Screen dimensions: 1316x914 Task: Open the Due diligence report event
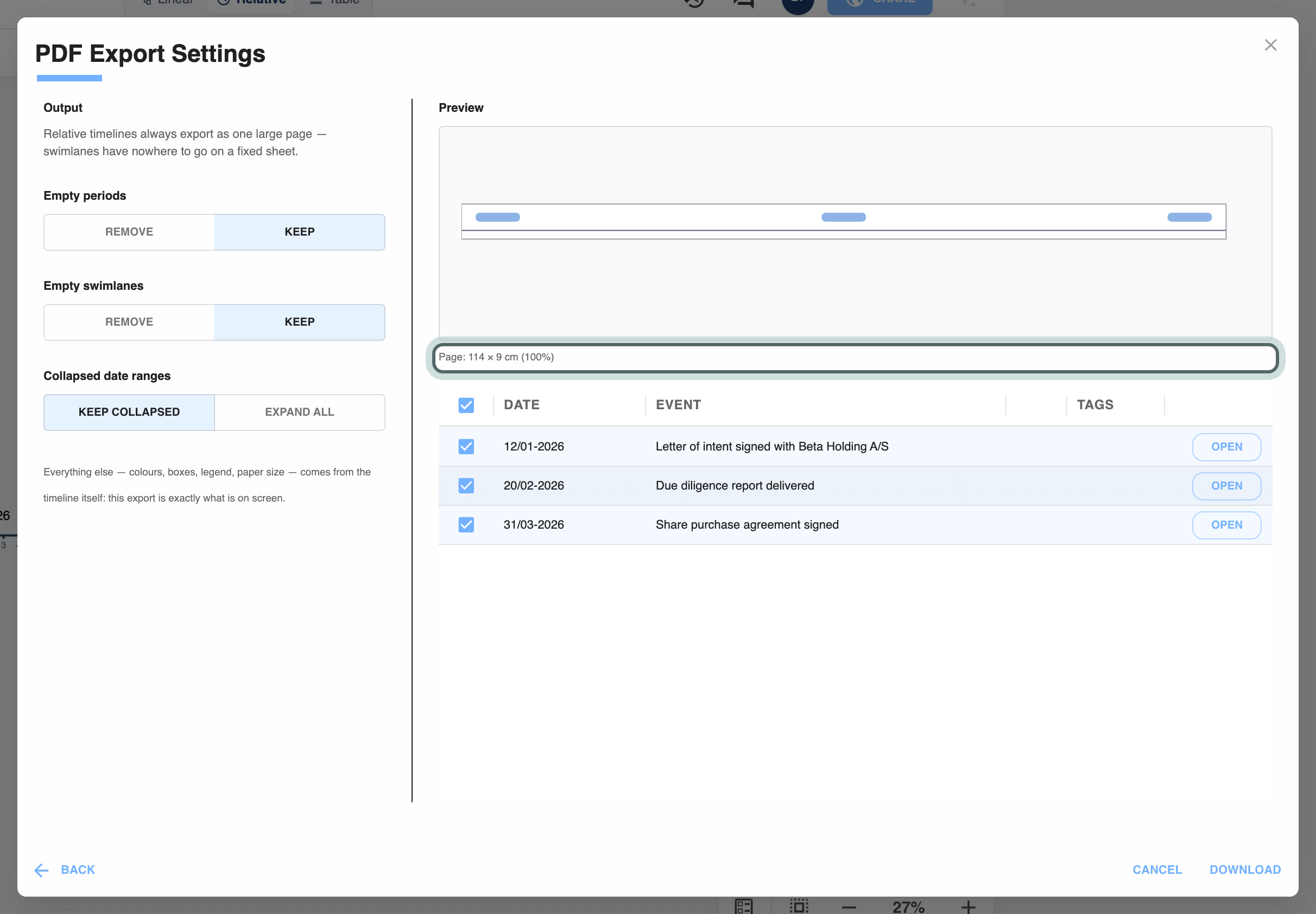[1226, 486]
